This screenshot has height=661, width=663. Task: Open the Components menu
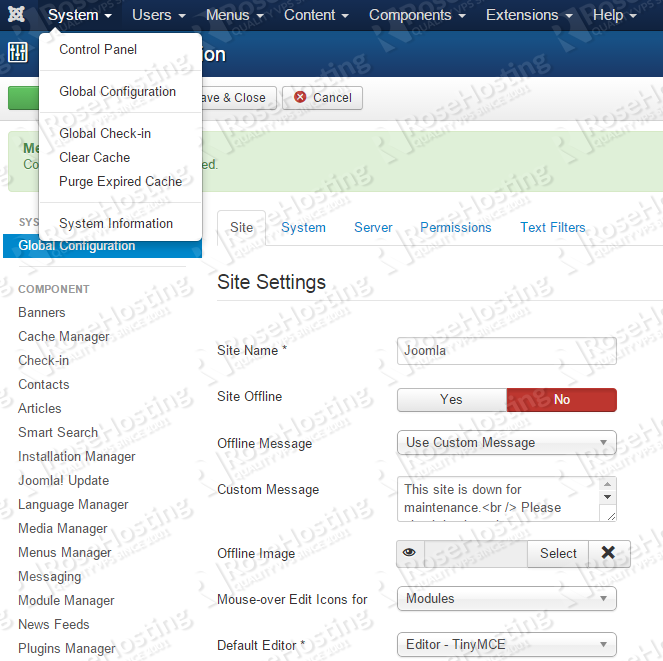point(417,15)
